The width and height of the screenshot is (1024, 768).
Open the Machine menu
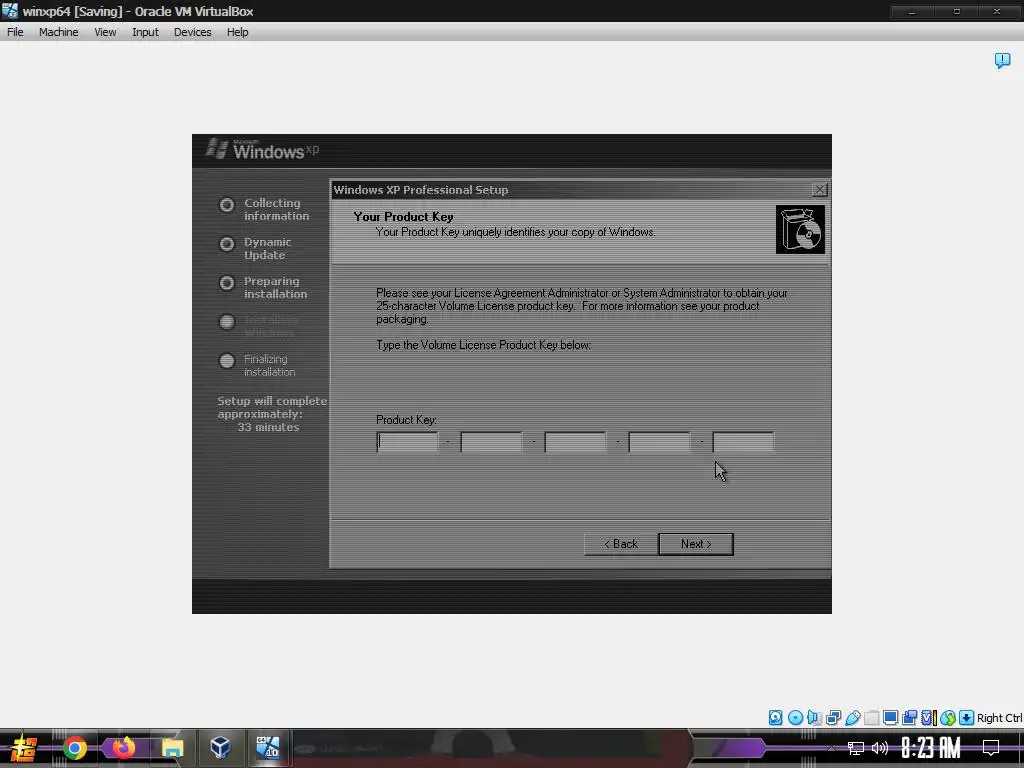pos(58,32)
